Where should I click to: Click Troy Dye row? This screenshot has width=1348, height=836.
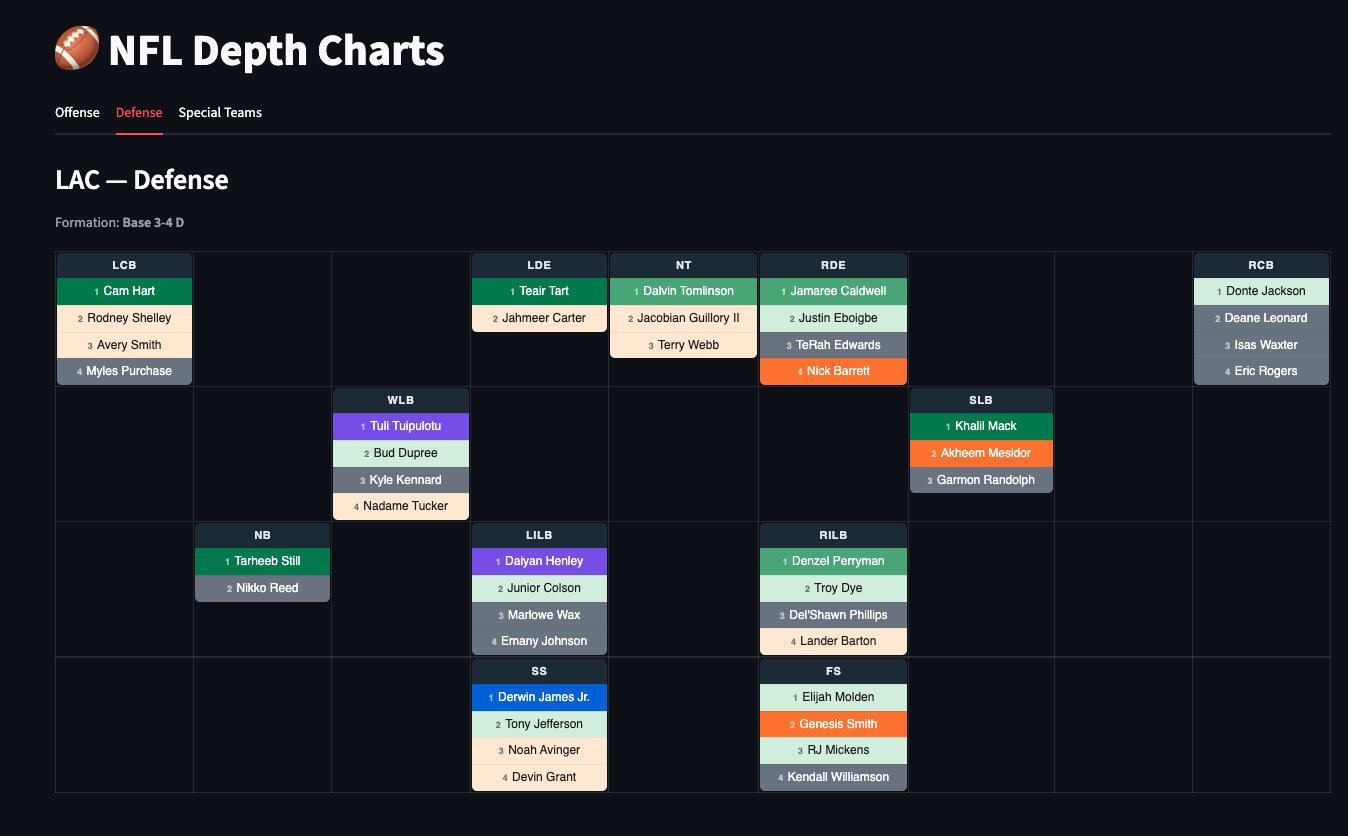833,588
